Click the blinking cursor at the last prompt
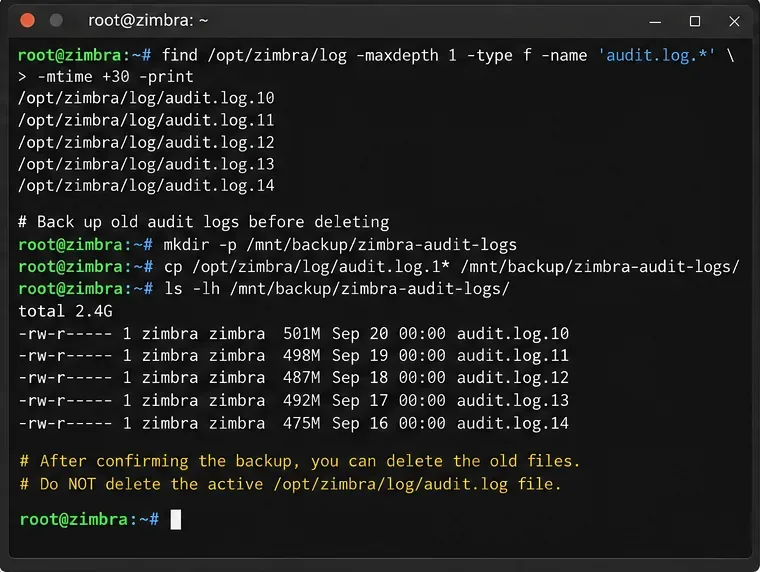Screen dimensions: 760x572 pos(175,520)
